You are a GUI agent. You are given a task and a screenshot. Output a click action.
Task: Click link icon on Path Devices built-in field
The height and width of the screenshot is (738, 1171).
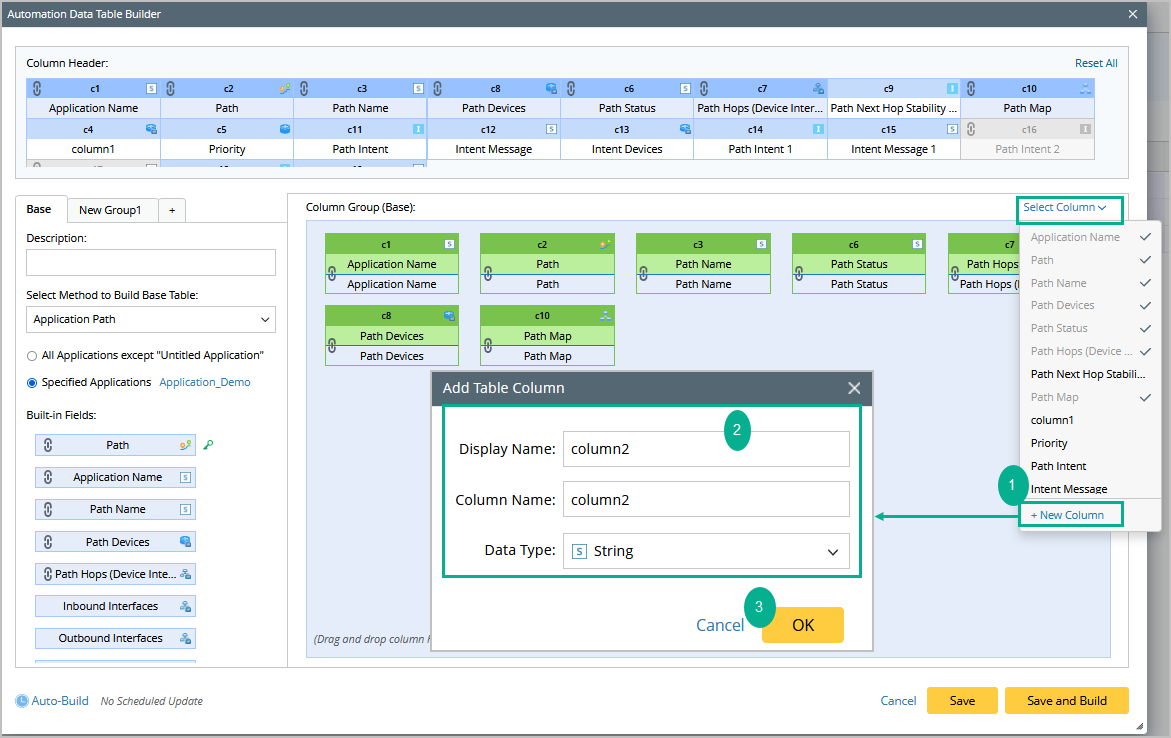click(x=47, y=542)
